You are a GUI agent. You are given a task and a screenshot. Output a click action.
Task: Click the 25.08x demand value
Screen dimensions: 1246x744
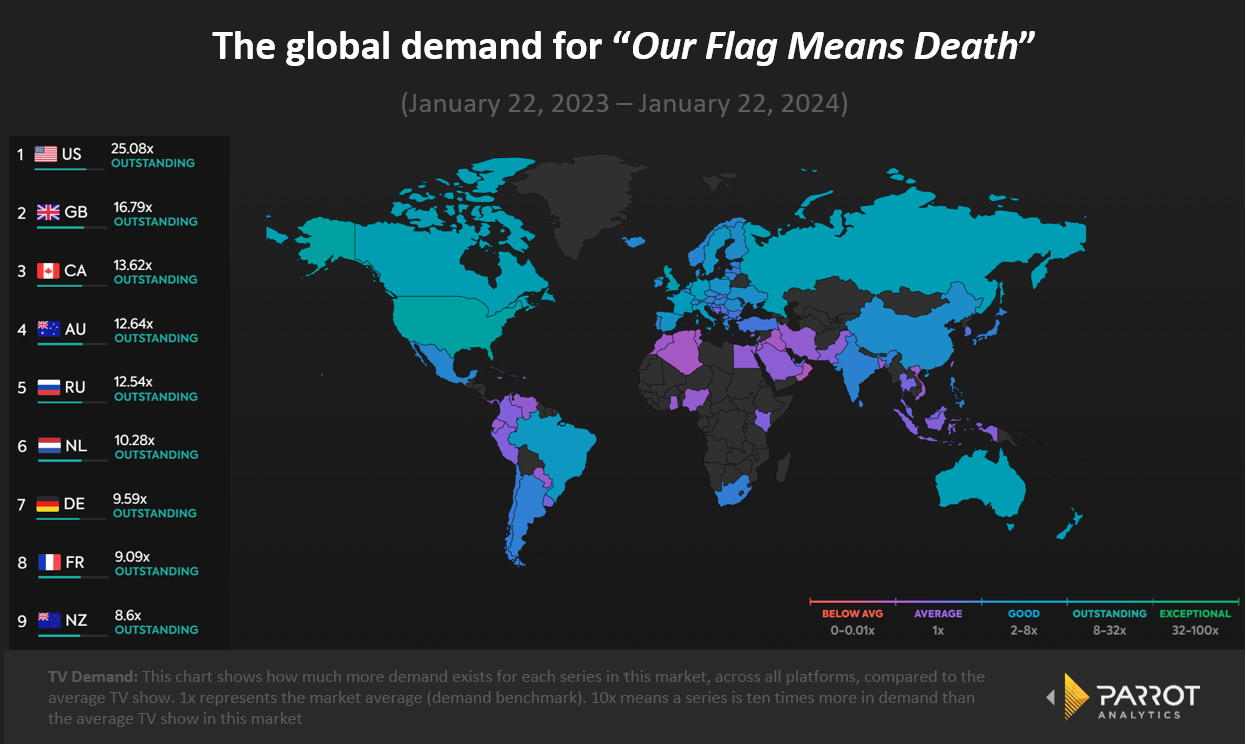(x=130, y=148)
